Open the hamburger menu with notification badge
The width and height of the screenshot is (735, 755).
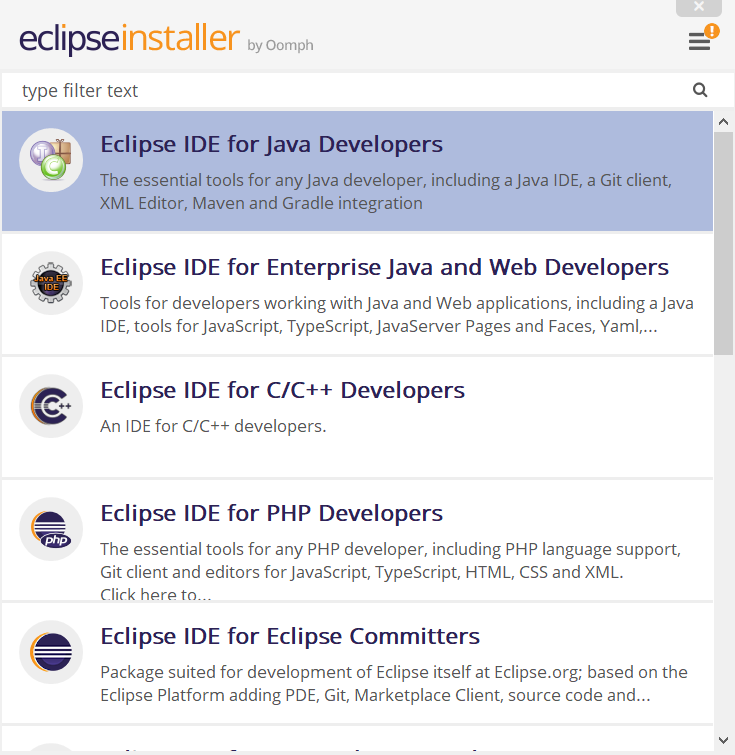coord(699,41)
